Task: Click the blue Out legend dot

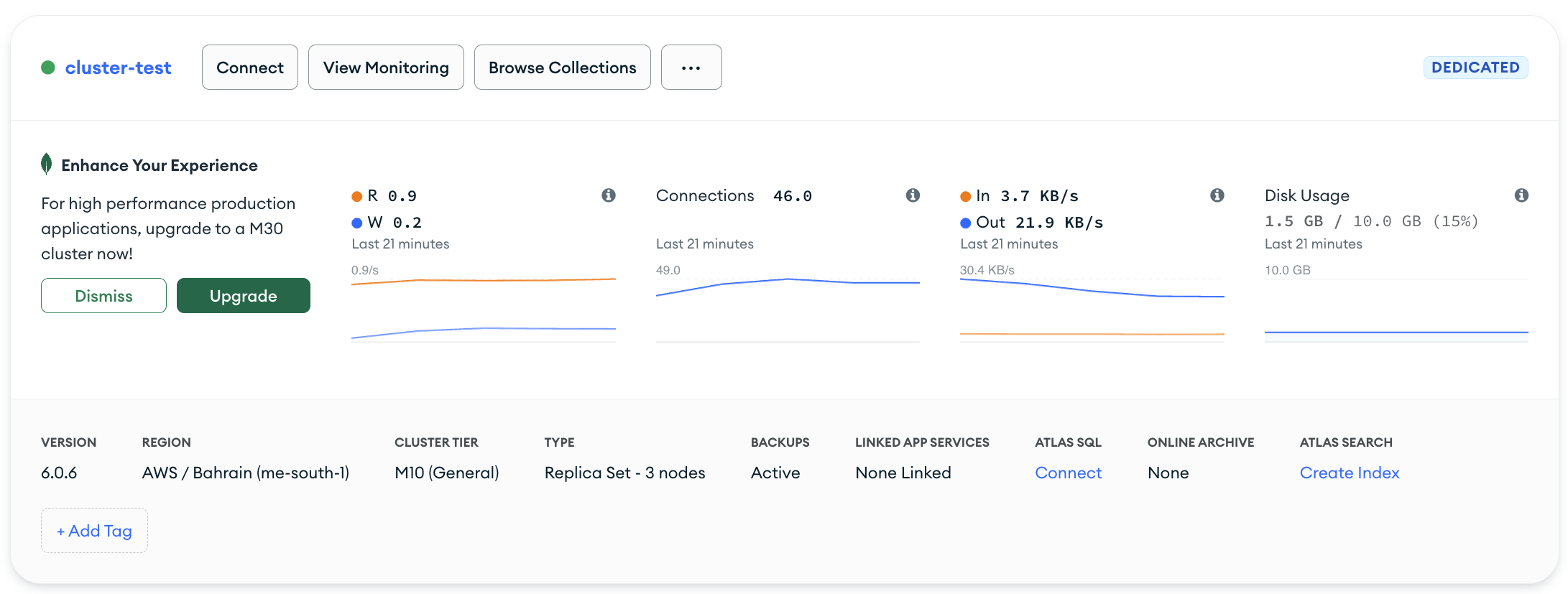Action: tap(966, 223)
